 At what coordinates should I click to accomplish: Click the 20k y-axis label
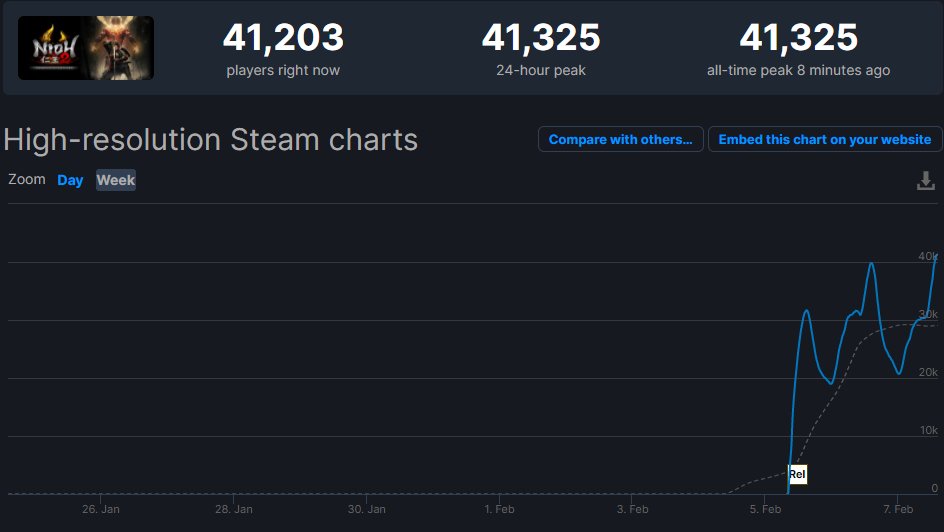point(928,372)
